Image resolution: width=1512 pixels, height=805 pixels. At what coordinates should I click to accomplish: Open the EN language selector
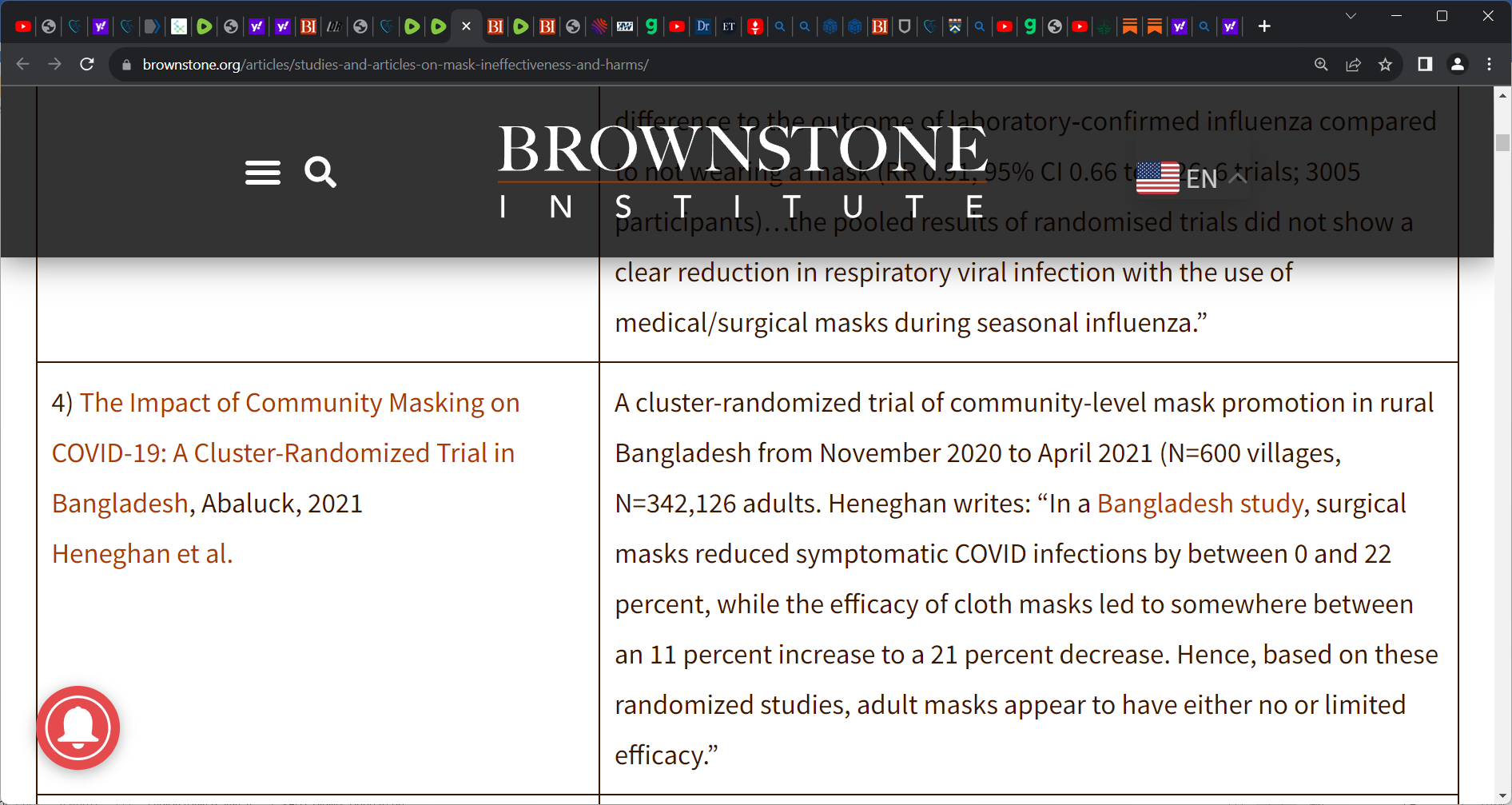(1192, 178)
